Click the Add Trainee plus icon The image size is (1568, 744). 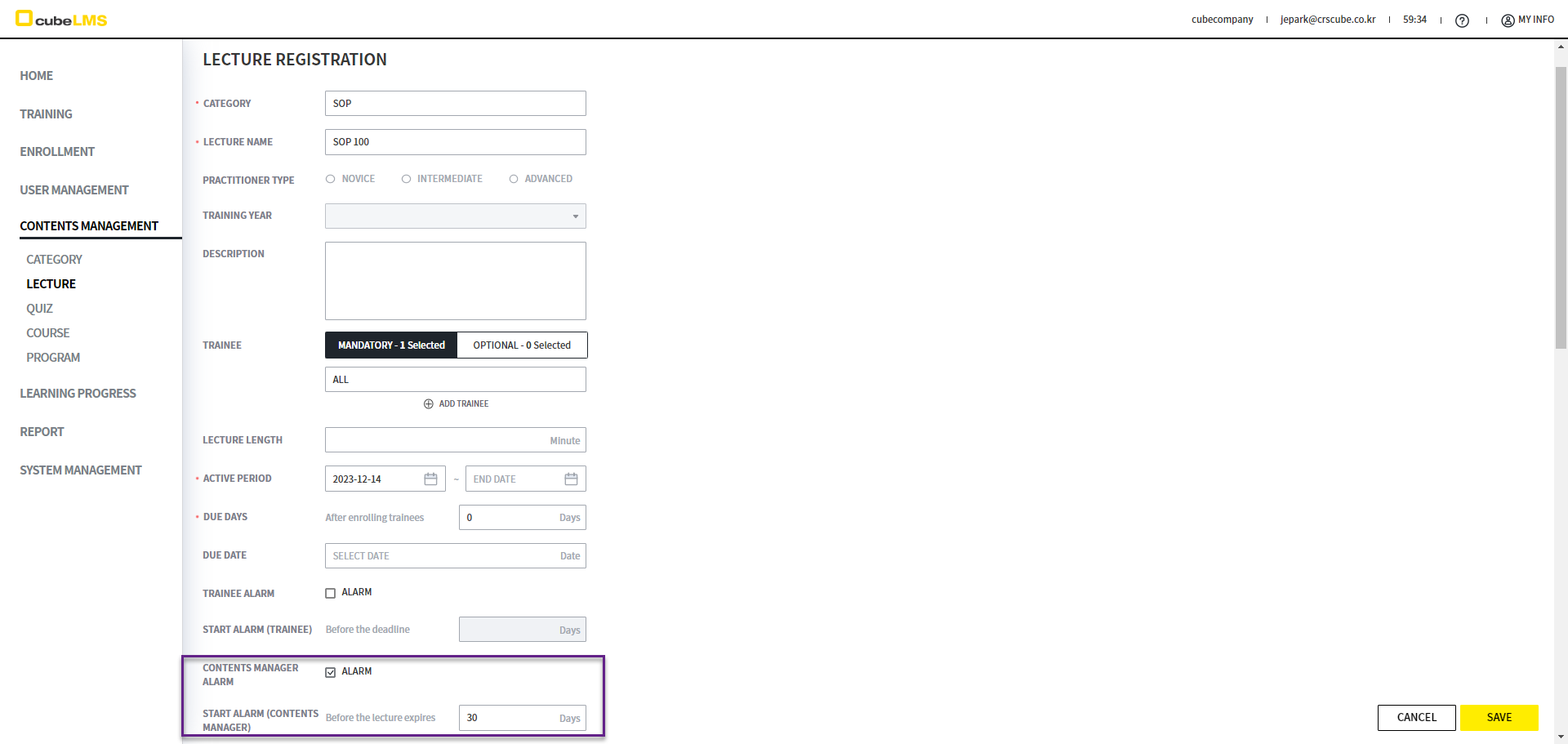[429, 403]
